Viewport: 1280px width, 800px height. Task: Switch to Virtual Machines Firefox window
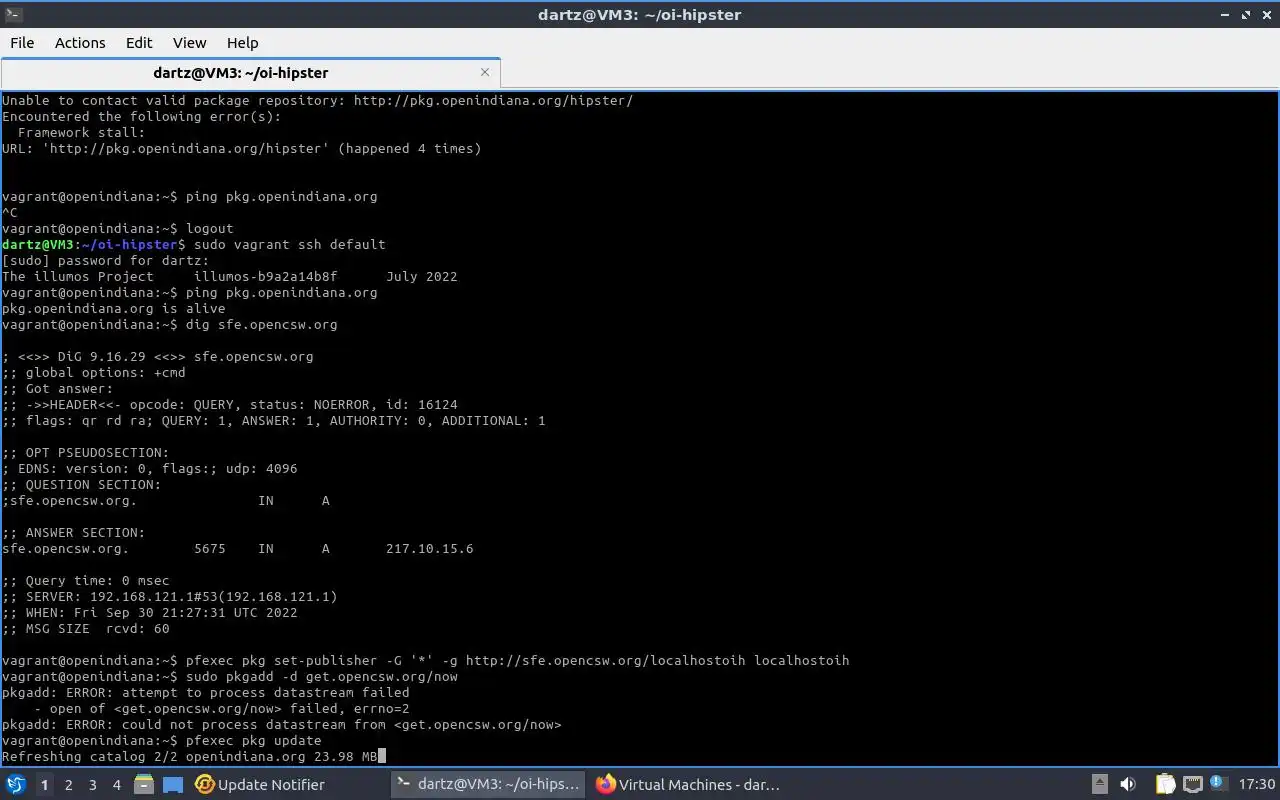(688, 785)
